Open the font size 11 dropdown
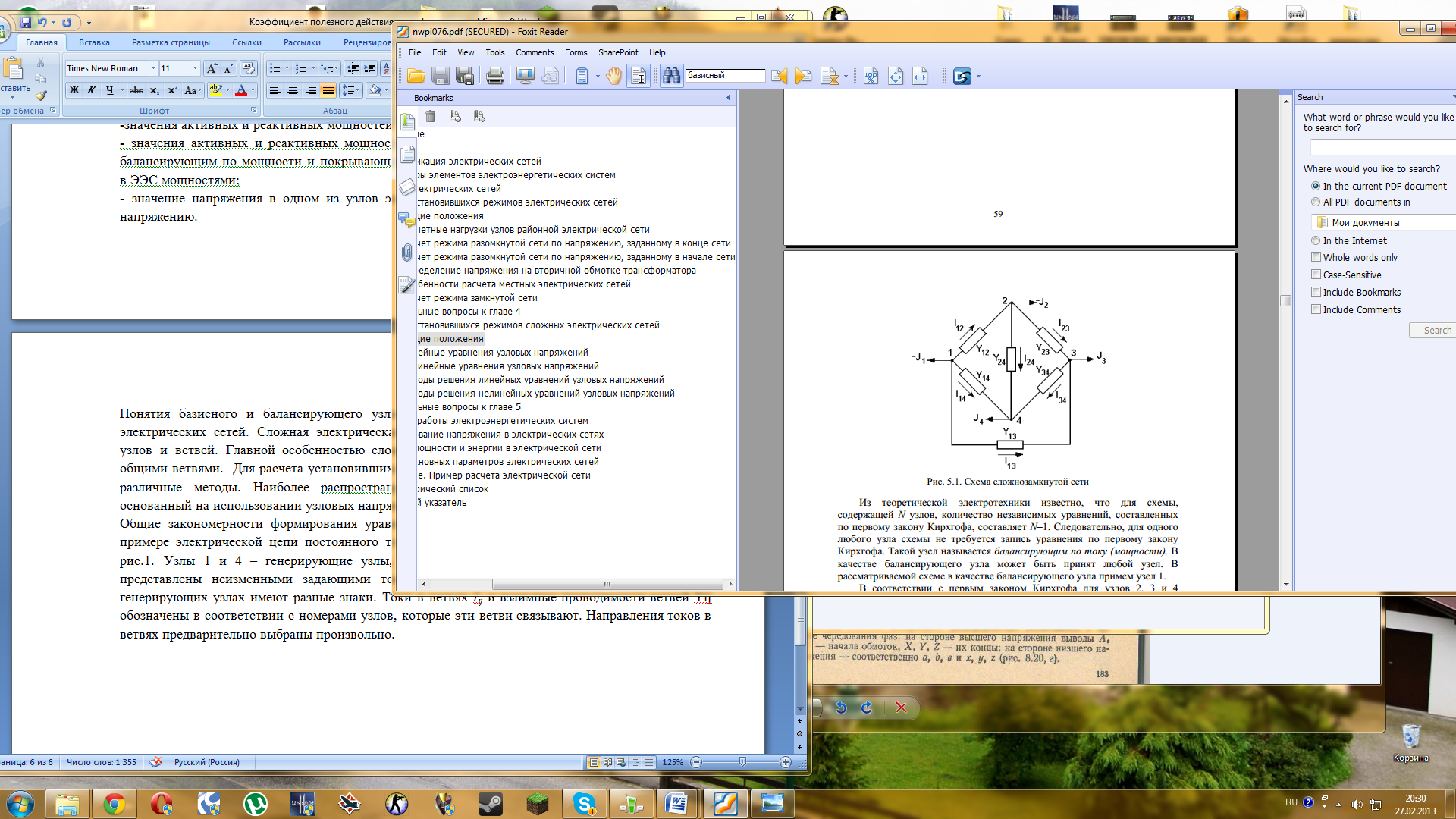The height and width of the screenshot is (819, 1456). pyautogui.click(x=195, y=68)
